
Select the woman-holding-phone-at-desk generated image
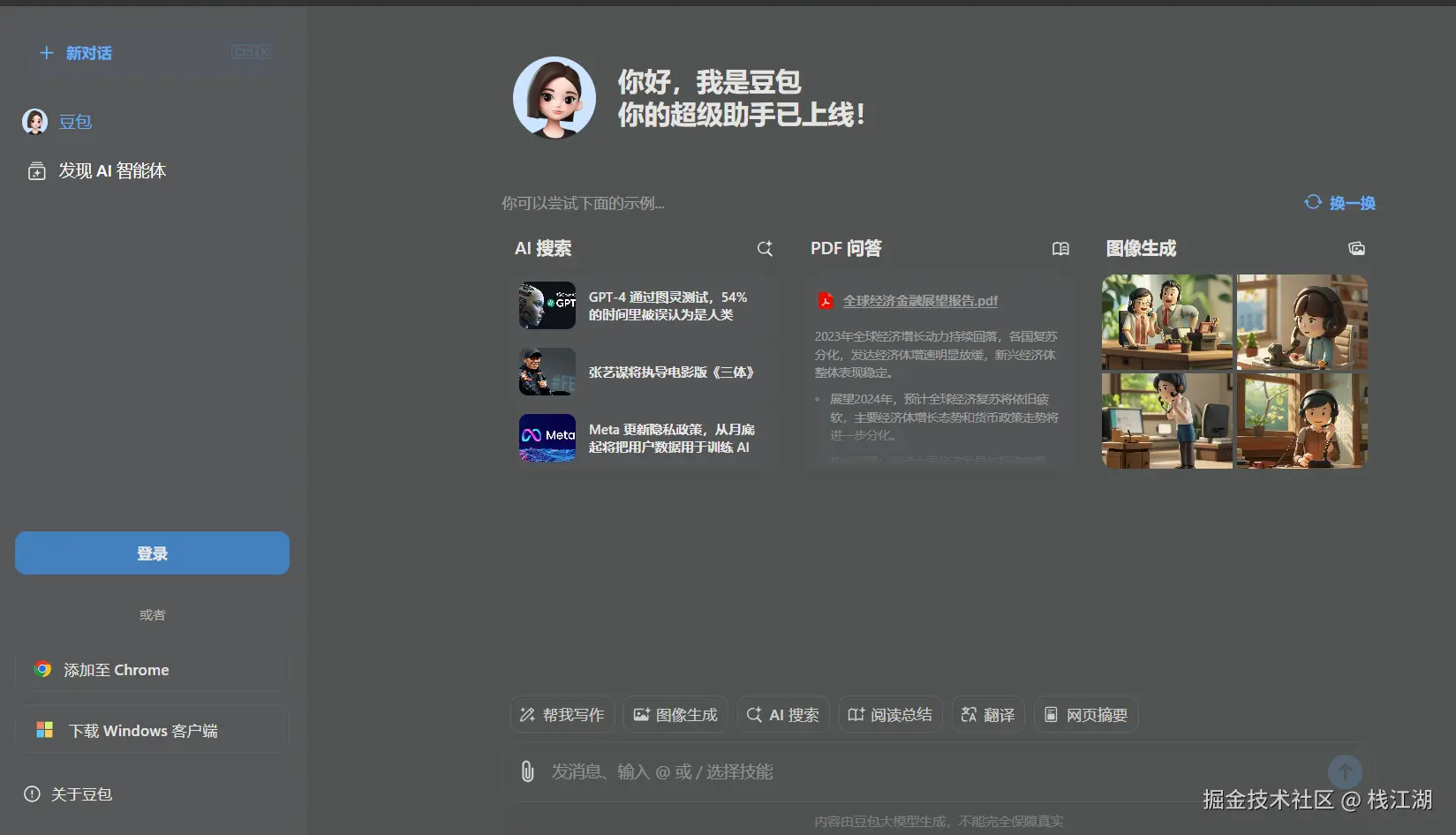pyautogui.click(x=1302, y=421)
